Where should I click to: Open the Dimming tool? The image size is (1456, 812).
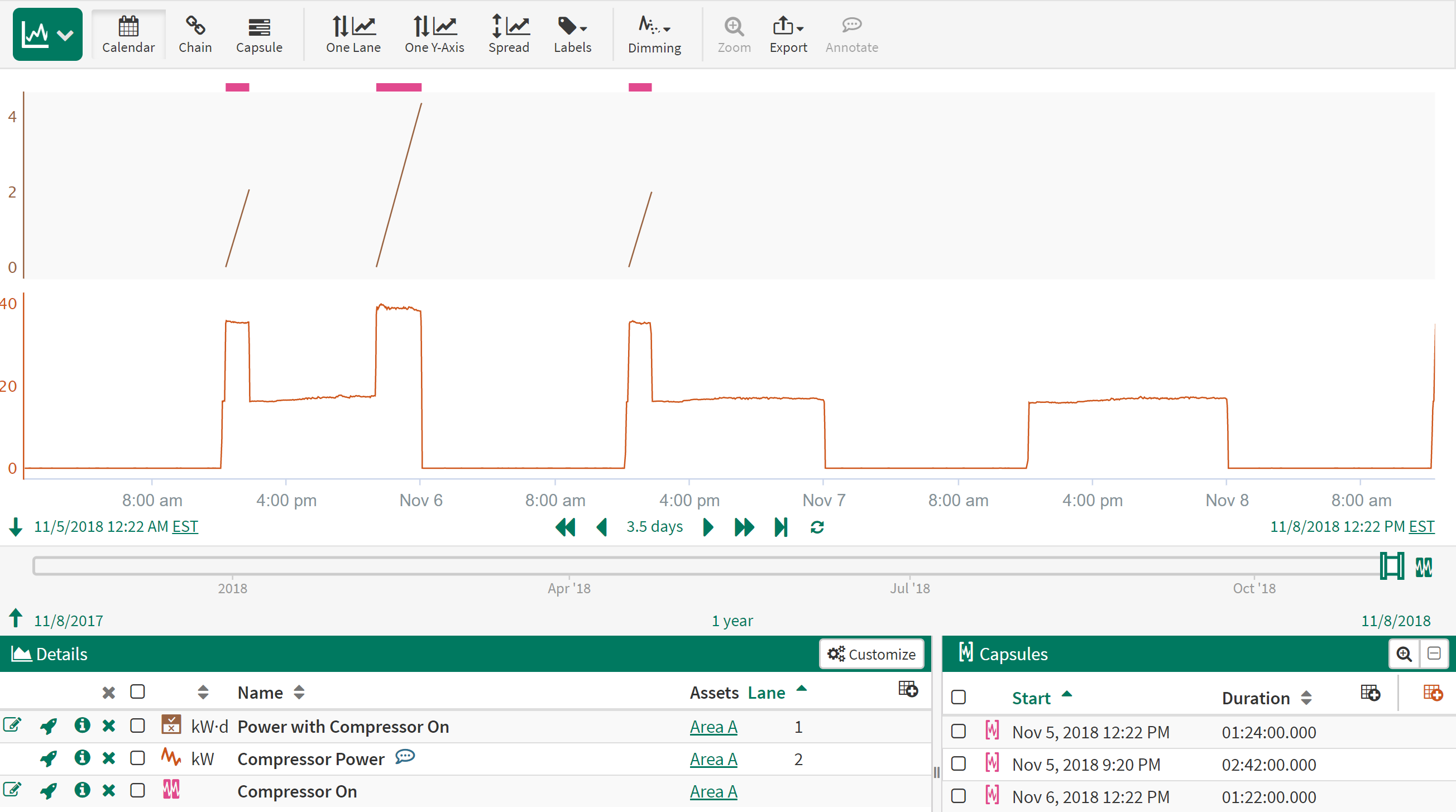point(654,34)
